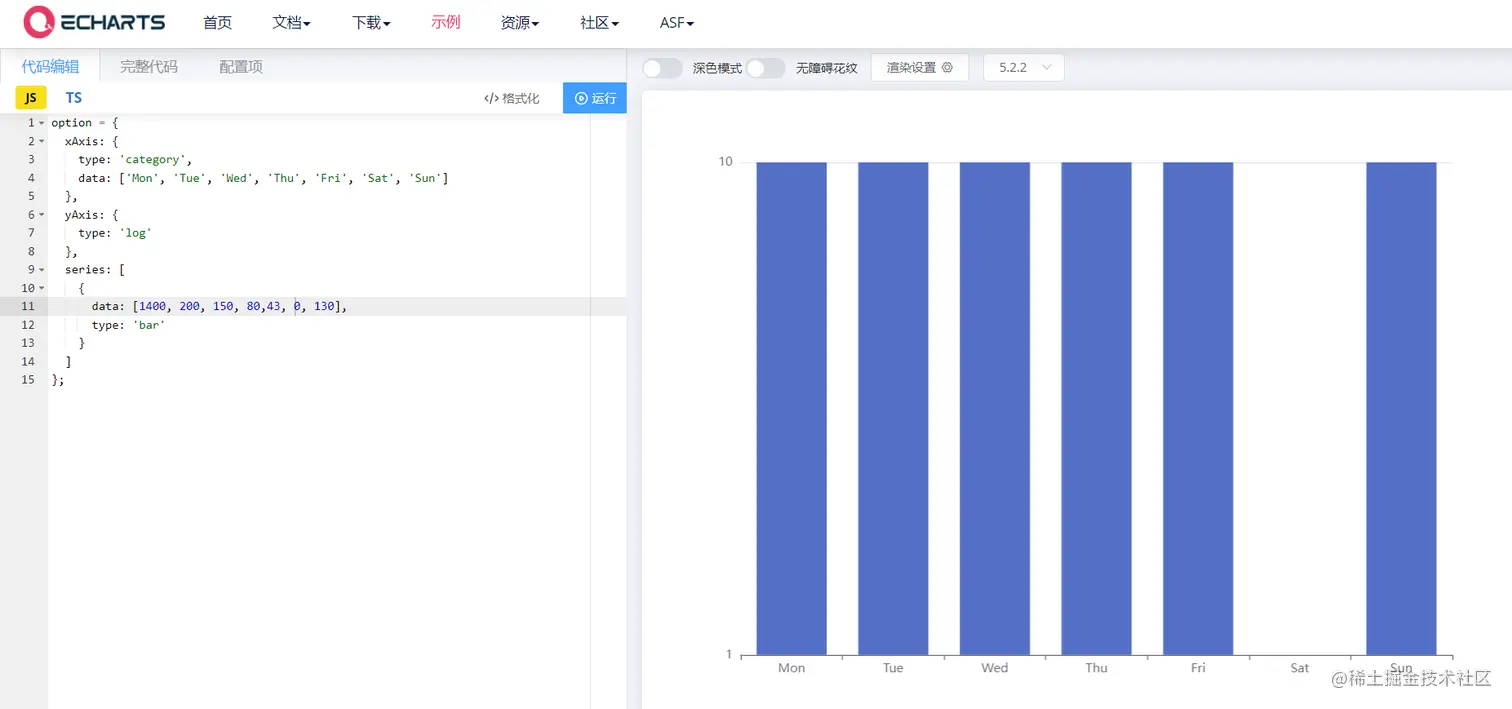
Task: Collapse the yAxis block at line 6
Action: click(41, 215)
